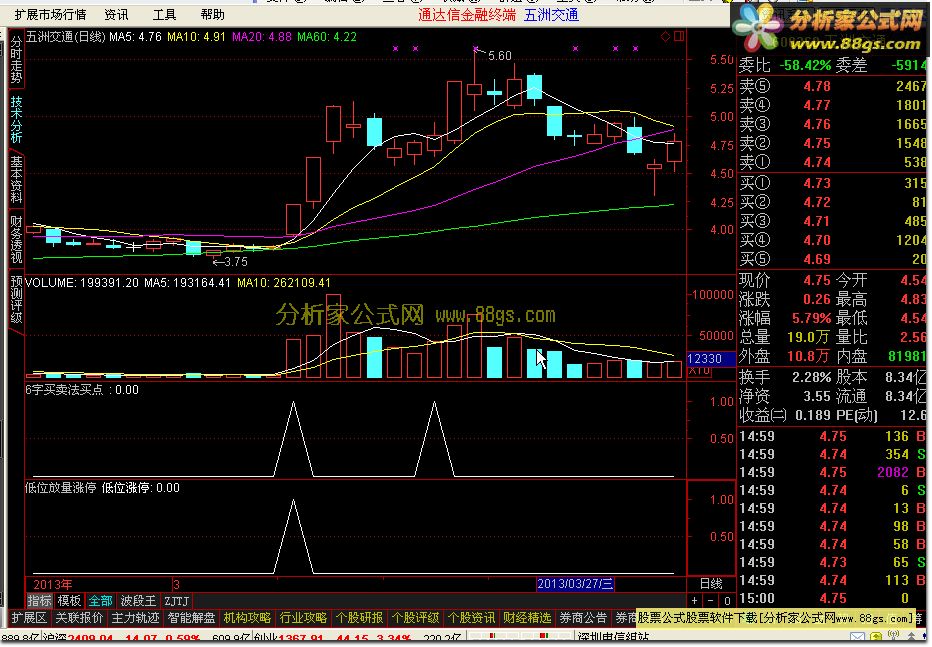The height and width of the screenshot is (647, 932).
Task: Click the MA20: 4.88 indicator label
Action: [x=262, y=37]
